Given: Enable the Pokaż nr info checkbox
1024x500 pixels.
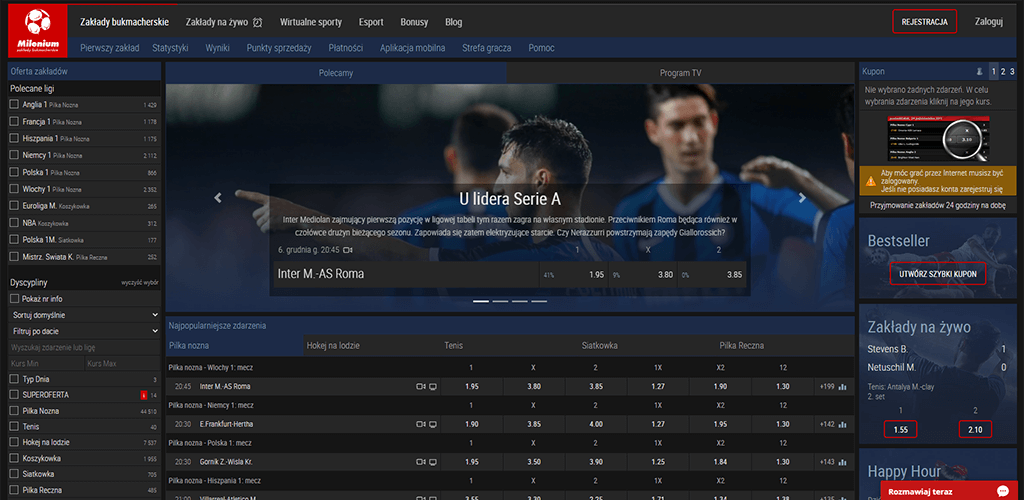Looking at the screenshot, I should [x=14, y=298].
